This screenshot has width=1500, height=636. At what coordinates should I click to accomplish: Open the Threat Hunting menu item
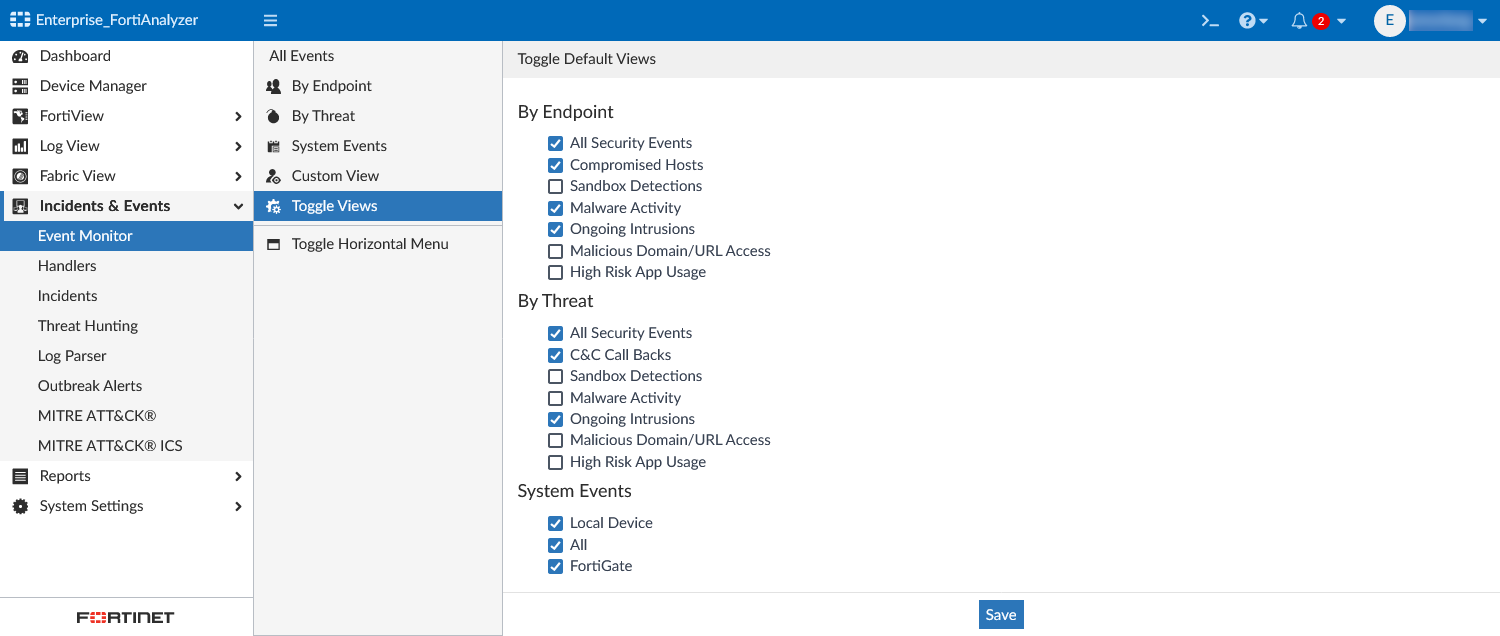coord(88,326)
